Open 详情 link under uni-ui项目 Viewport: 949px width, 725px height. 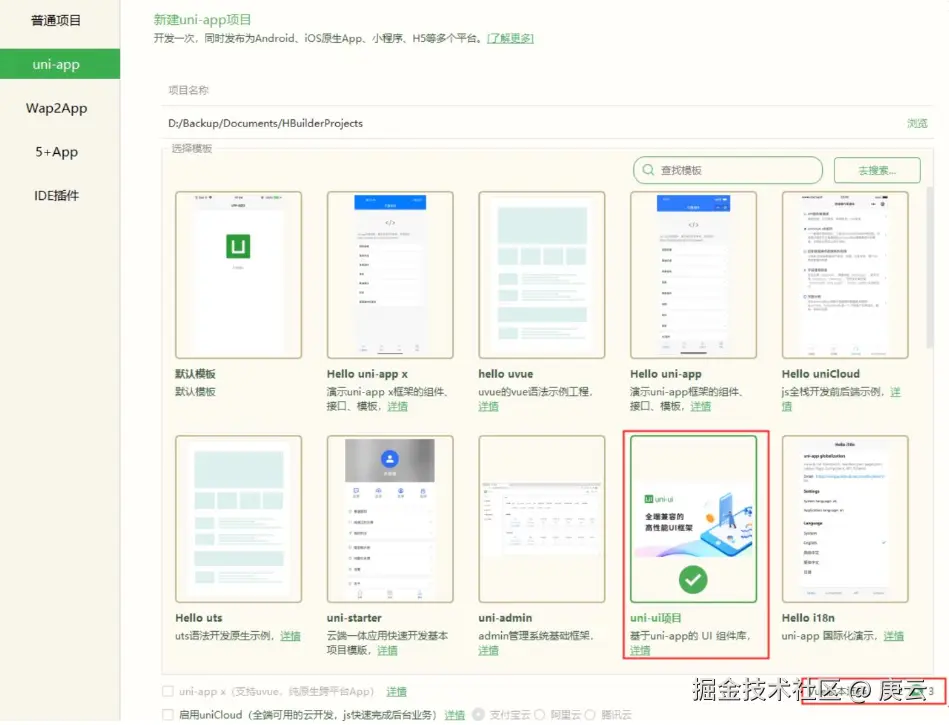pyautogui.click(x=640, y=650)
